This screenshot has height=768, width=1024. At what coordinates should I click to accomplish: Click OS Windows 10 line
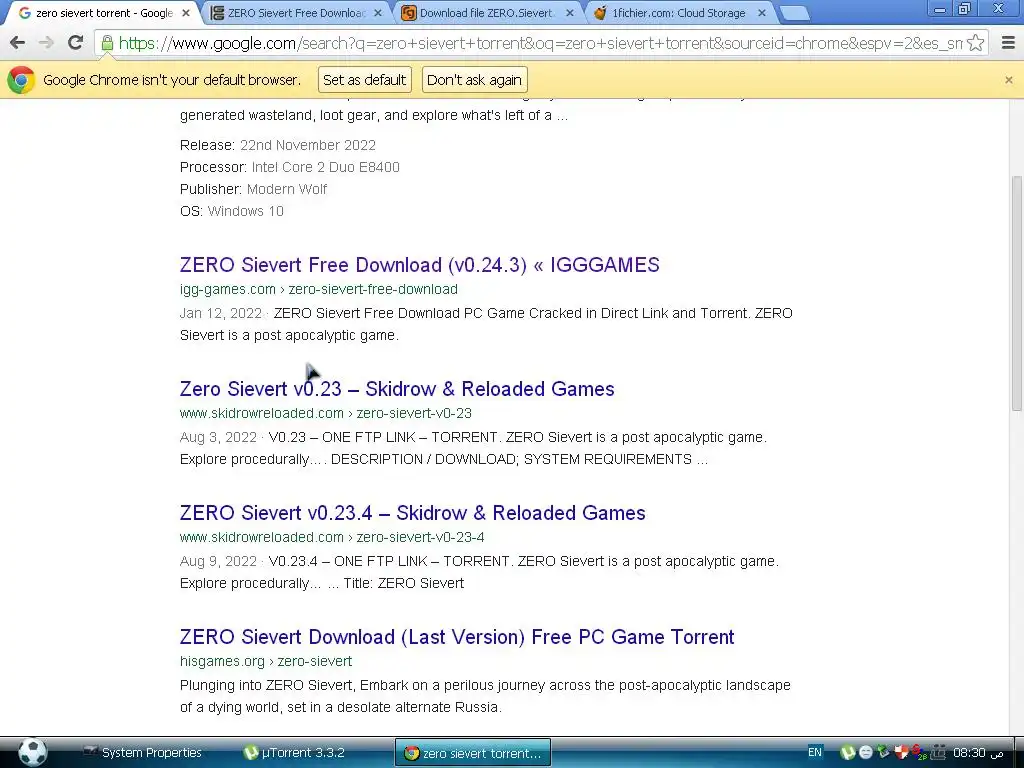[x=231, y=212]
